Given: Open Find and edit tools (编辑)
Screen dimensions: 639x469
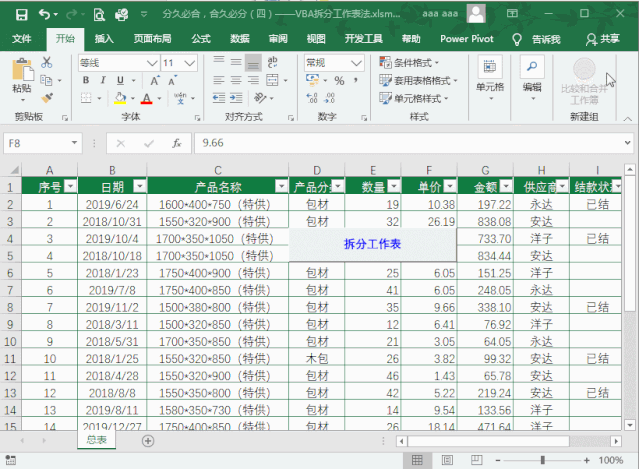Looking at the screenshot, I should [x=532, y=78].
